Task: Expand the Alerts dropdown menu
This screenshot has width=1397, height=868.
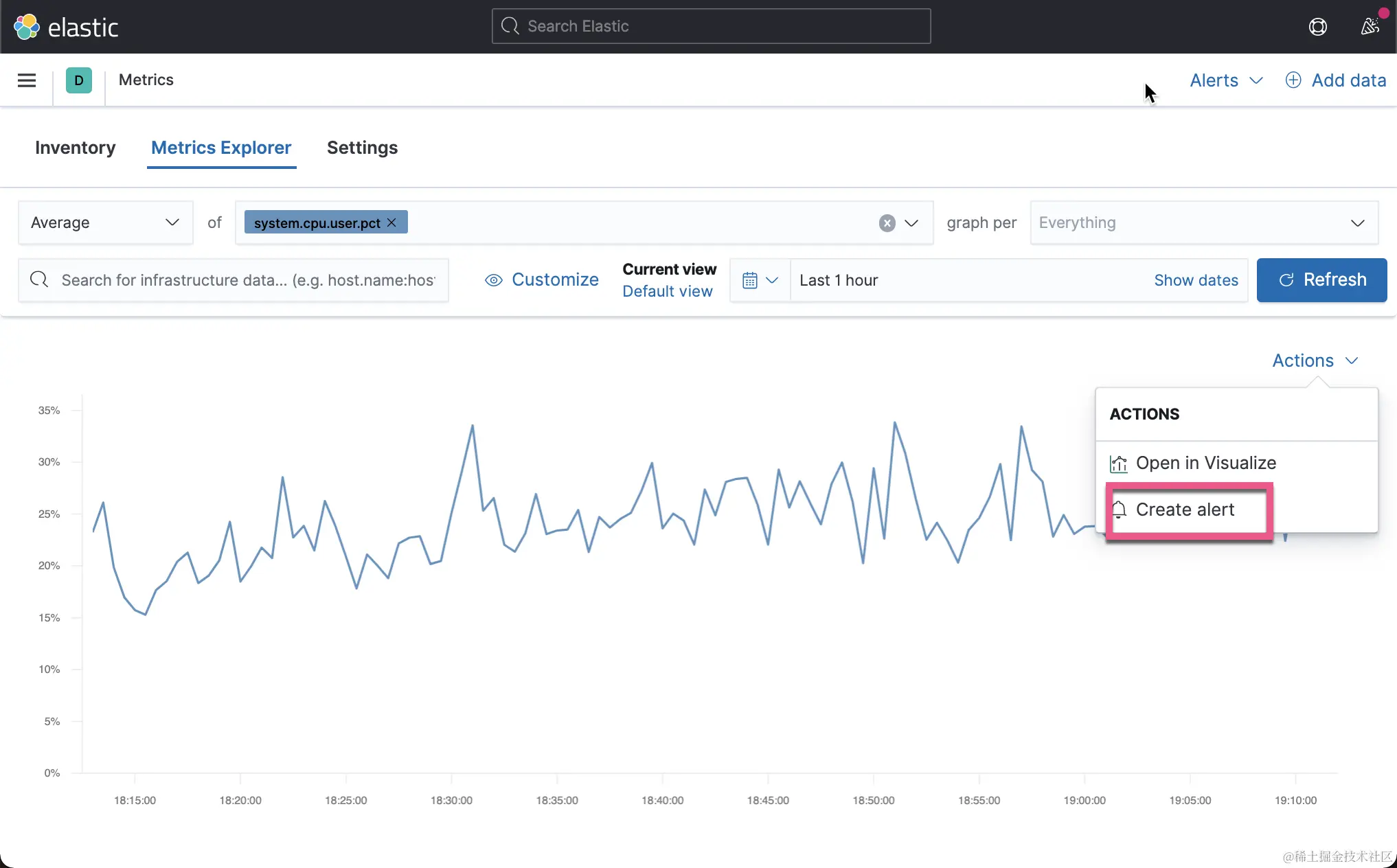Action: tap(1226, 80)
